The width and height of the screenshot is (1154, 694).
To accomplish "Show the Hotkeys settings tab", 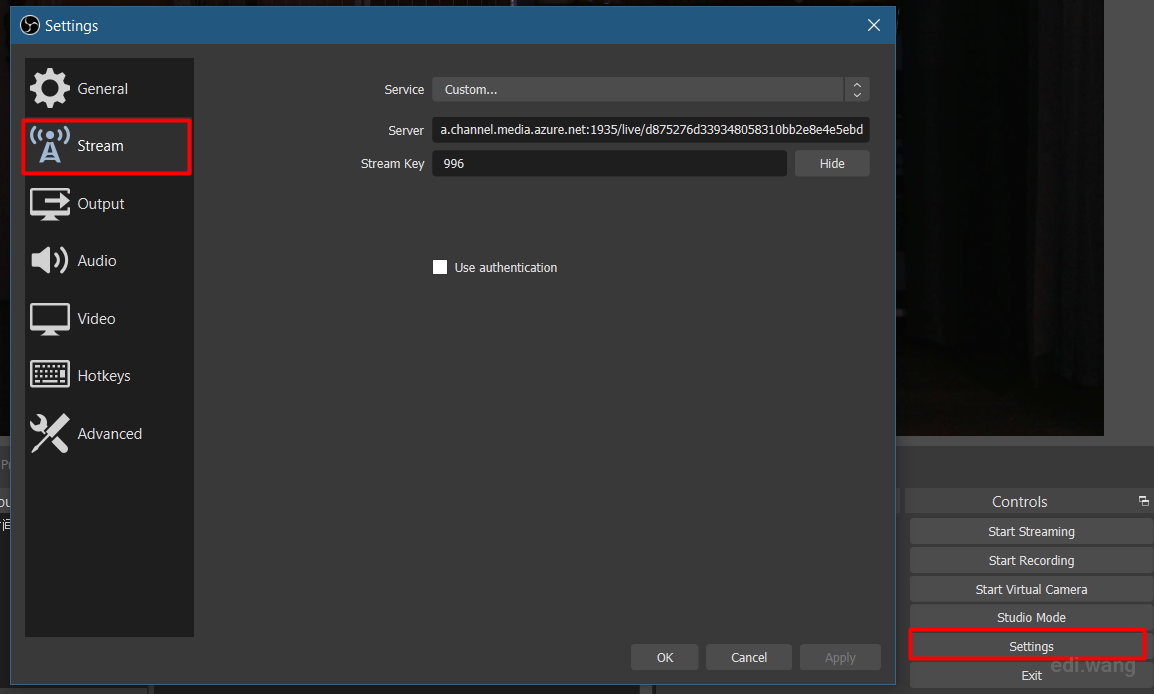I will tap(109, 375).
